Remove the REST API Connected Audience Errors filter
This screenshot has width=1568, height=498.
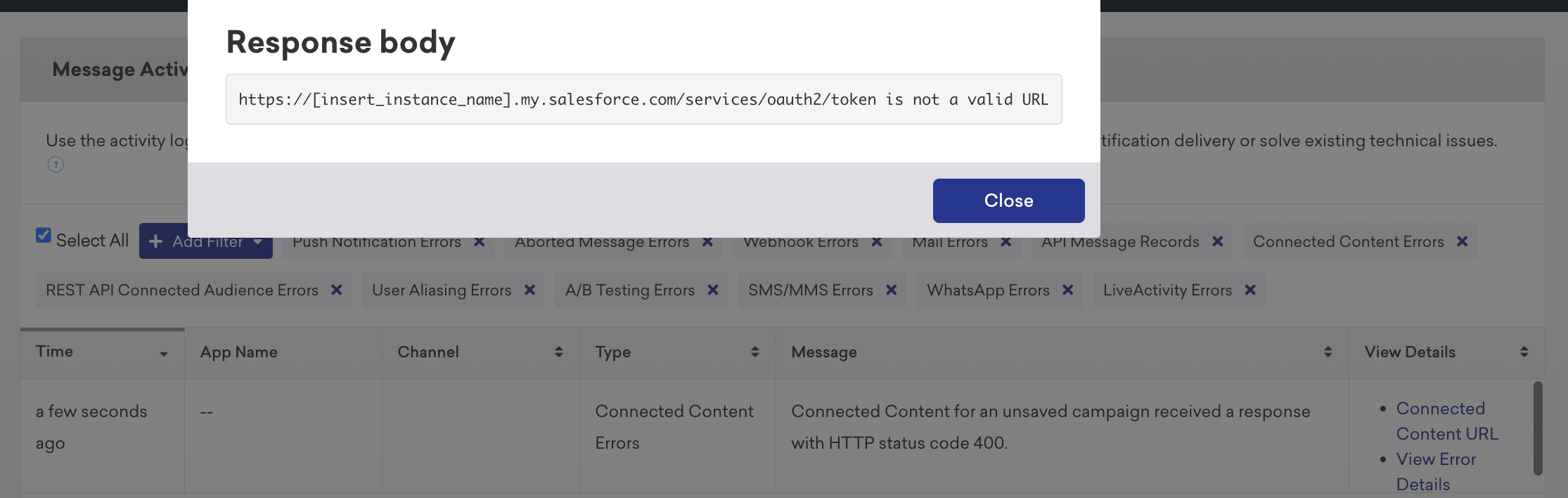[x=336, y=290]
